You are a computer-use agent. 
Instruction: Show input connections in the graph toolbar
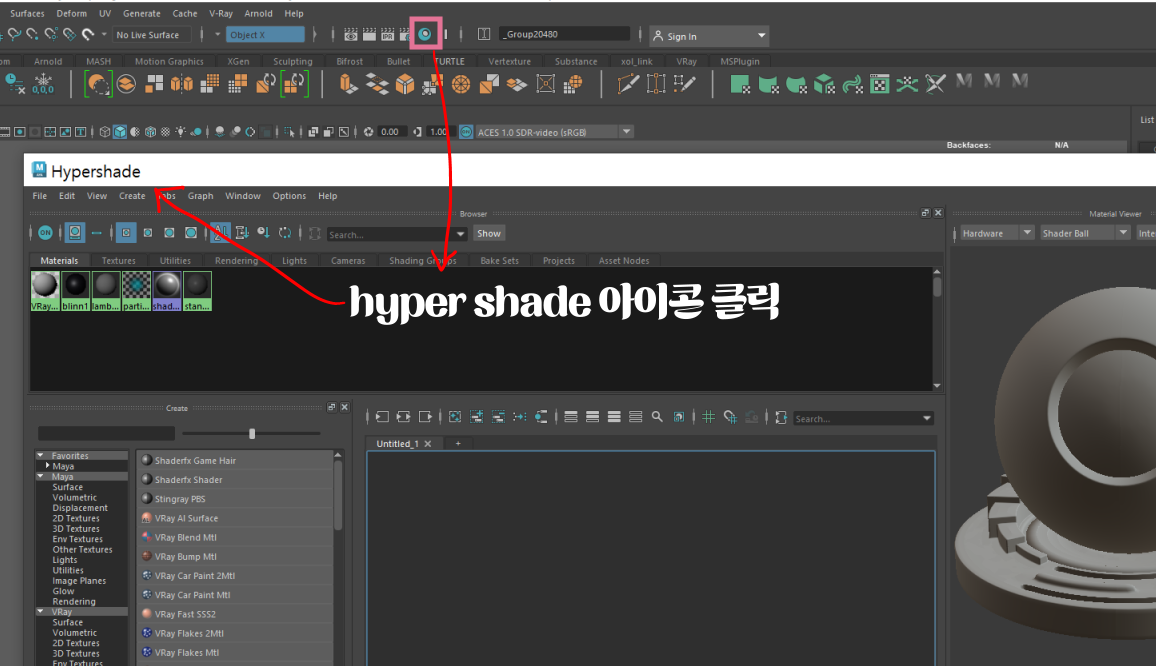382,417
